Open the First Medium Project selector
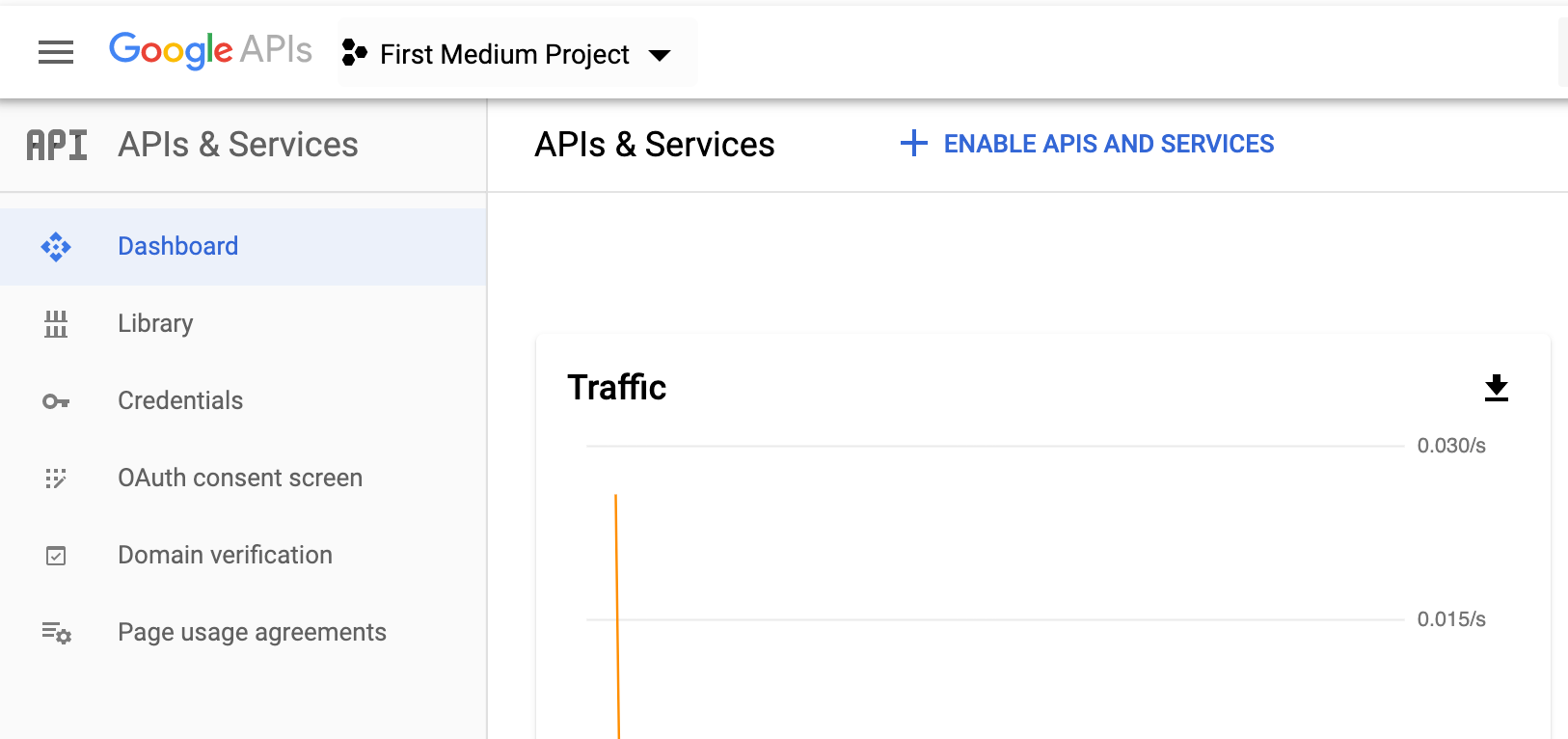Screen dimensions: 1568x739 tap(517, 53)
